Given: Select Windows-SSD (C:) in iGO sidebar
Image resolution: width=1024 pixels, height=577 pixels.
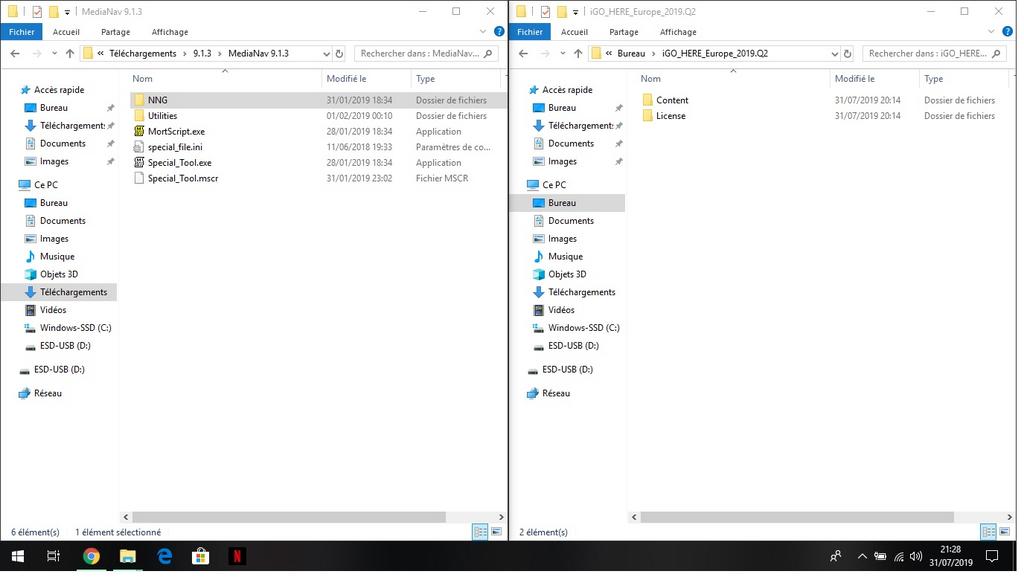Looking at the screenshot, I should pos(575,328).
